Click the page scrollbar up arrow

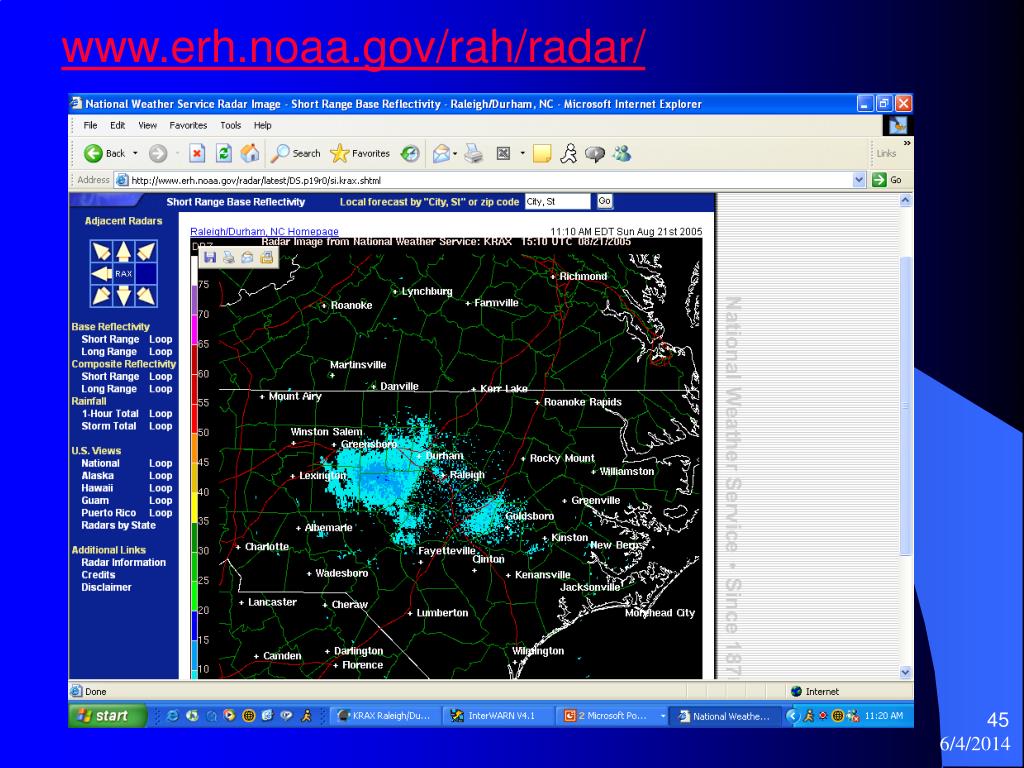tap(906, 200)
